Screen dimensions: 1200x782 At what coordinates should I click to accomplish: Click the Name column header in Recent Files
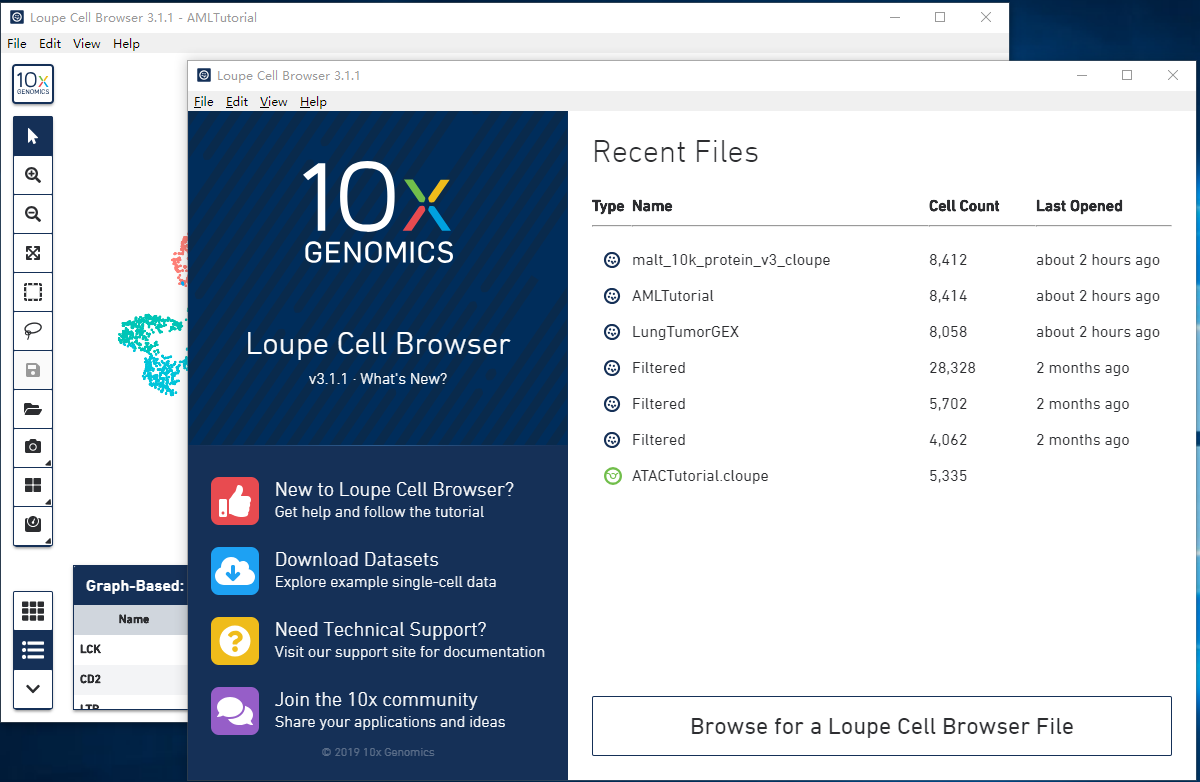652,206
